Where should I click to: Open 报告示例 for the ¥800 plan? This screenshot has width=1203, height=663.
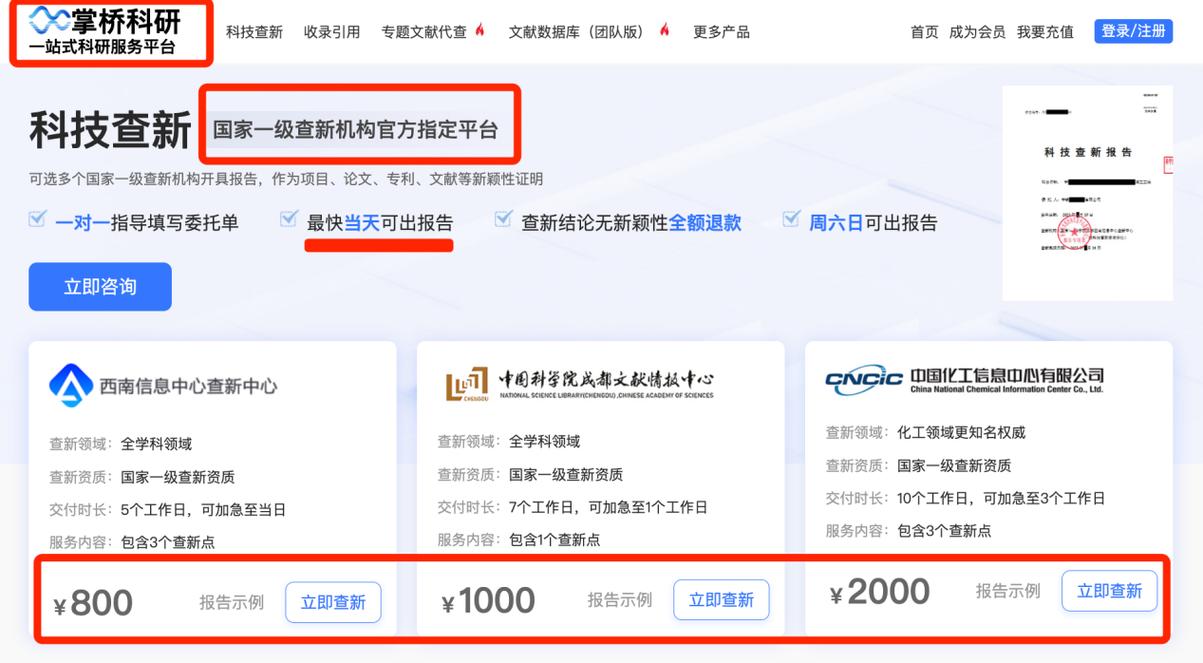pyautogui.click(x=231, y=602)
